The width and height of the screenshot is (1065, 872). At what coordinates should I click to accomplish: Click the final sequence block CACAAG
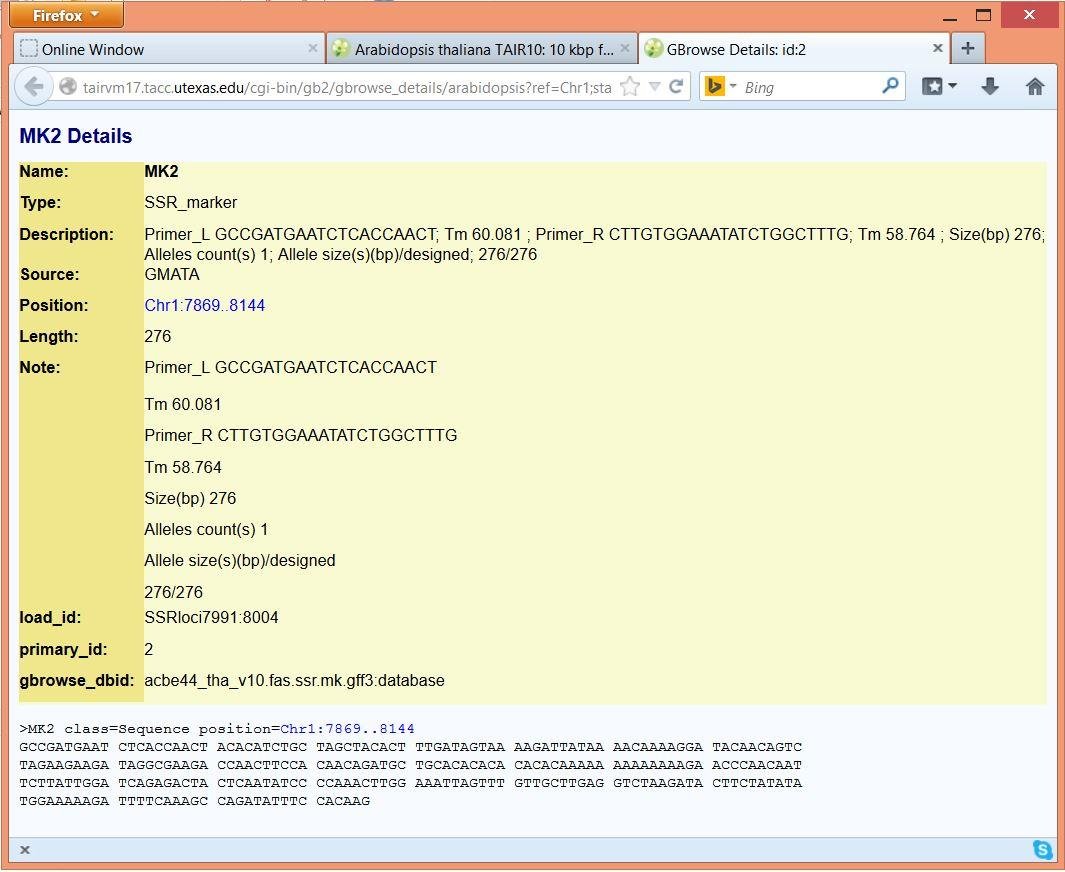pyautogui.click(x=343, y=801)
